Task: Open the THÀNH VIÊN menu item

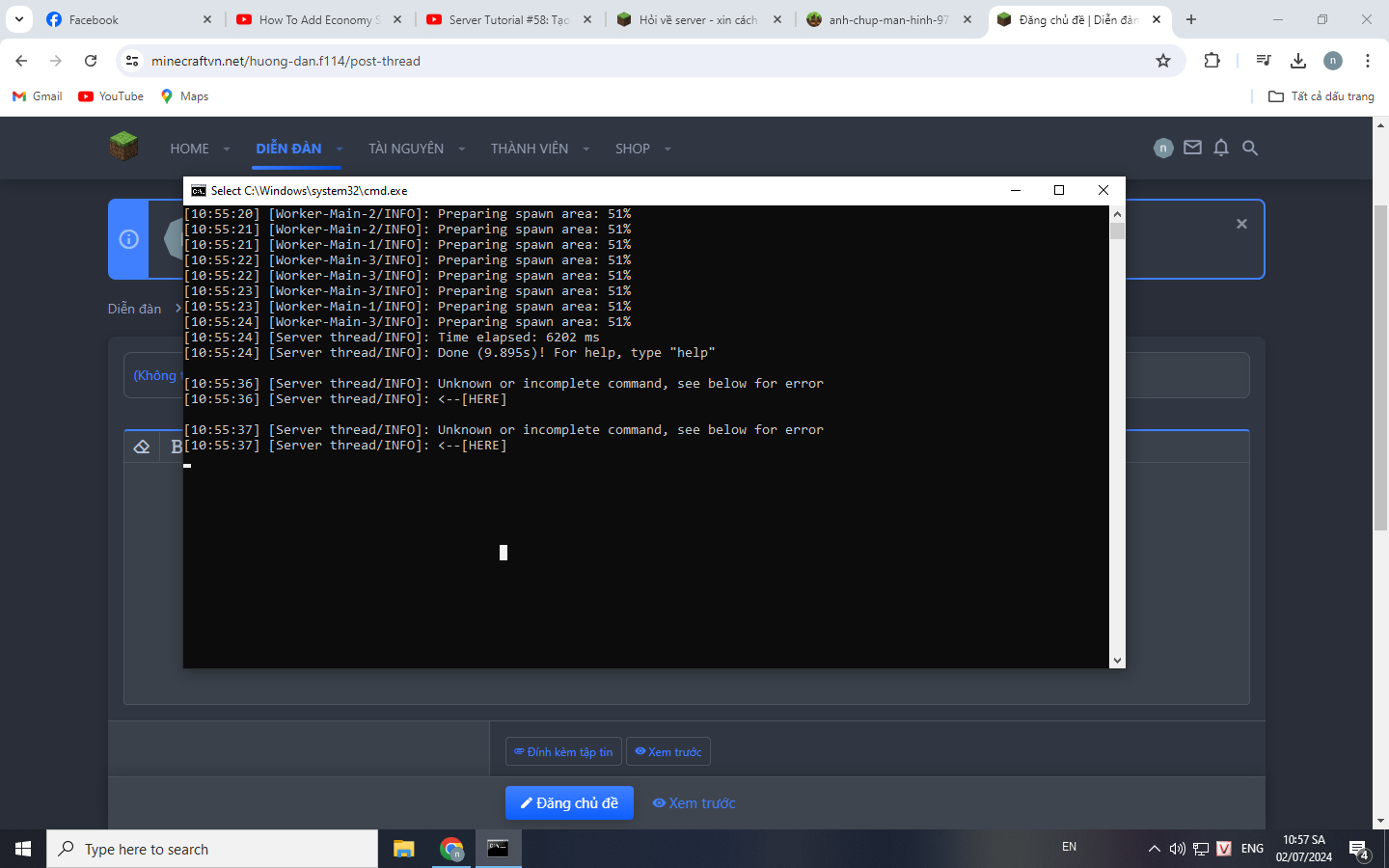Action: point(530,149)
